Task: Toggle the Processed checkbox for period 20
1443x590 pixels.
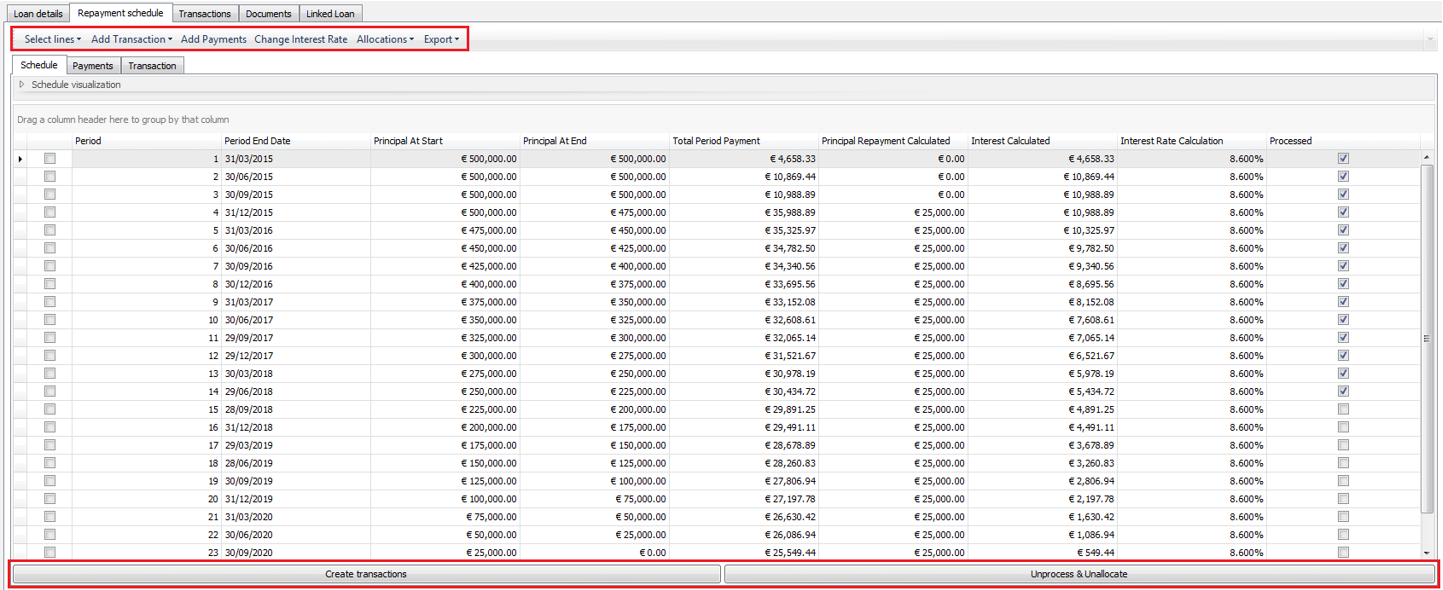Action: coord(1343,499)
